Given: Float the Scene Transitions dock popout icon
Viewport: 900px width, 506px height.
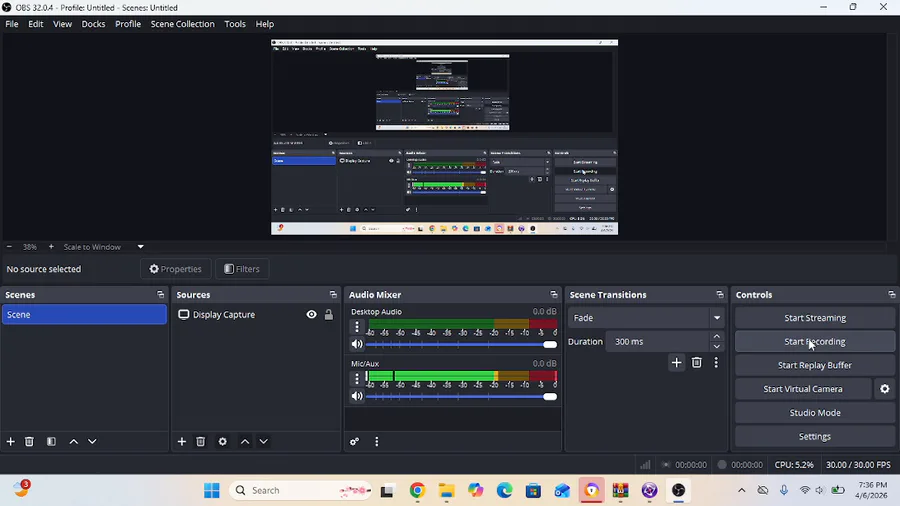Looking at the screenshot, I should coord(720,294).
